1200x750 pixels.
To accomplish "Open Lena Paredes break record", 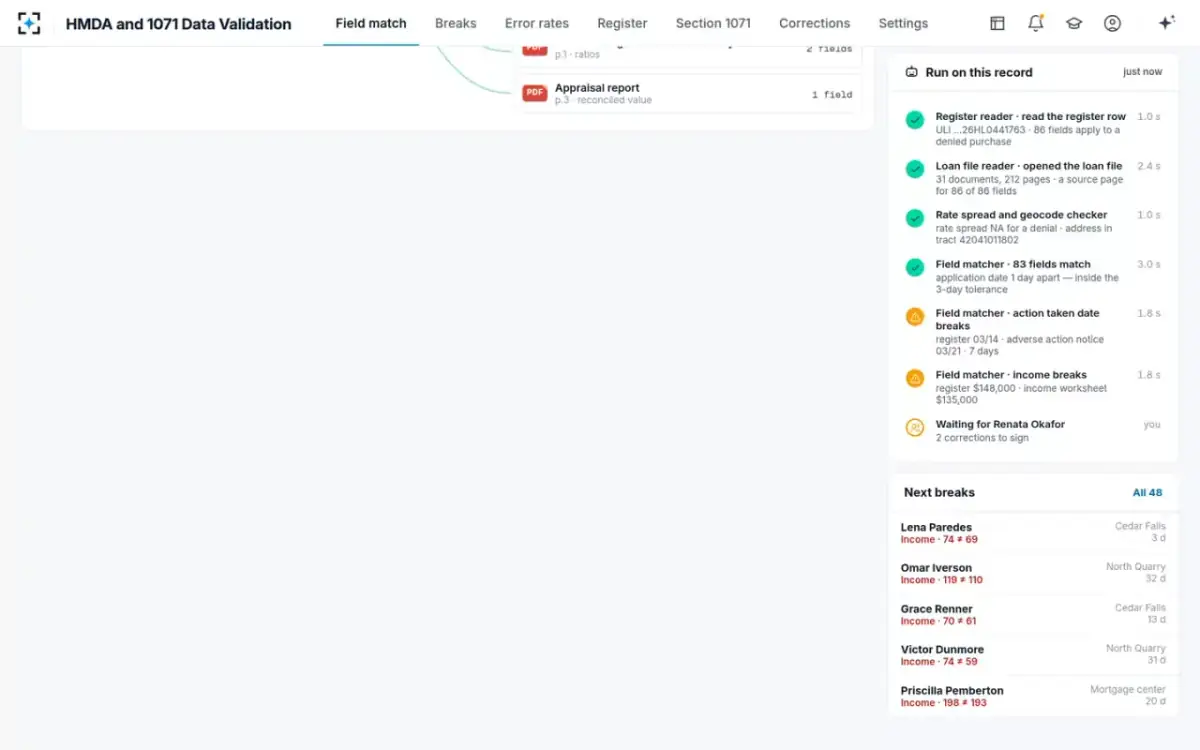I will click(x=1033, y=533).
